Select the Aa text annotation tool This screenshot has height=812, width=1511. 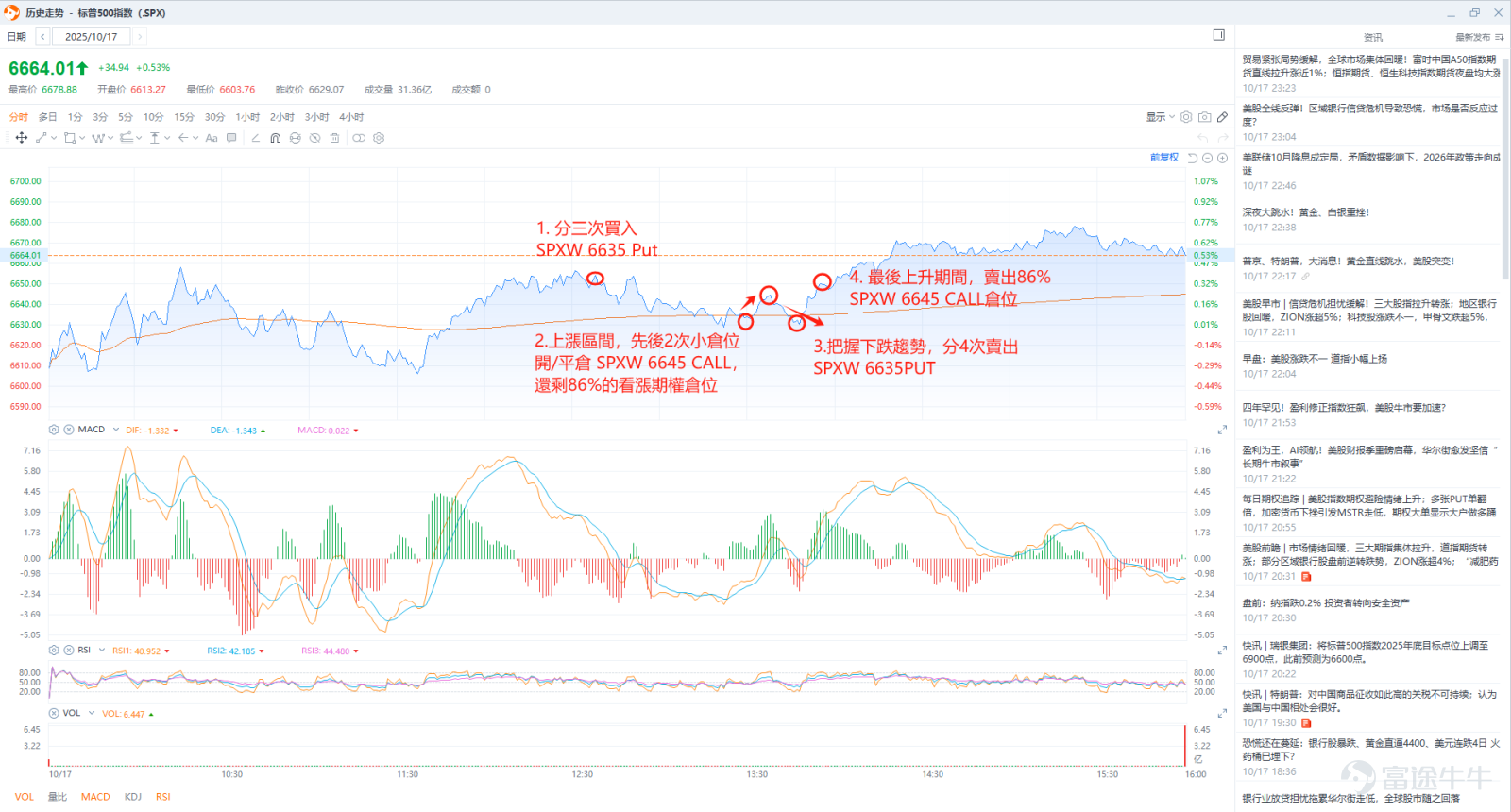212,138
